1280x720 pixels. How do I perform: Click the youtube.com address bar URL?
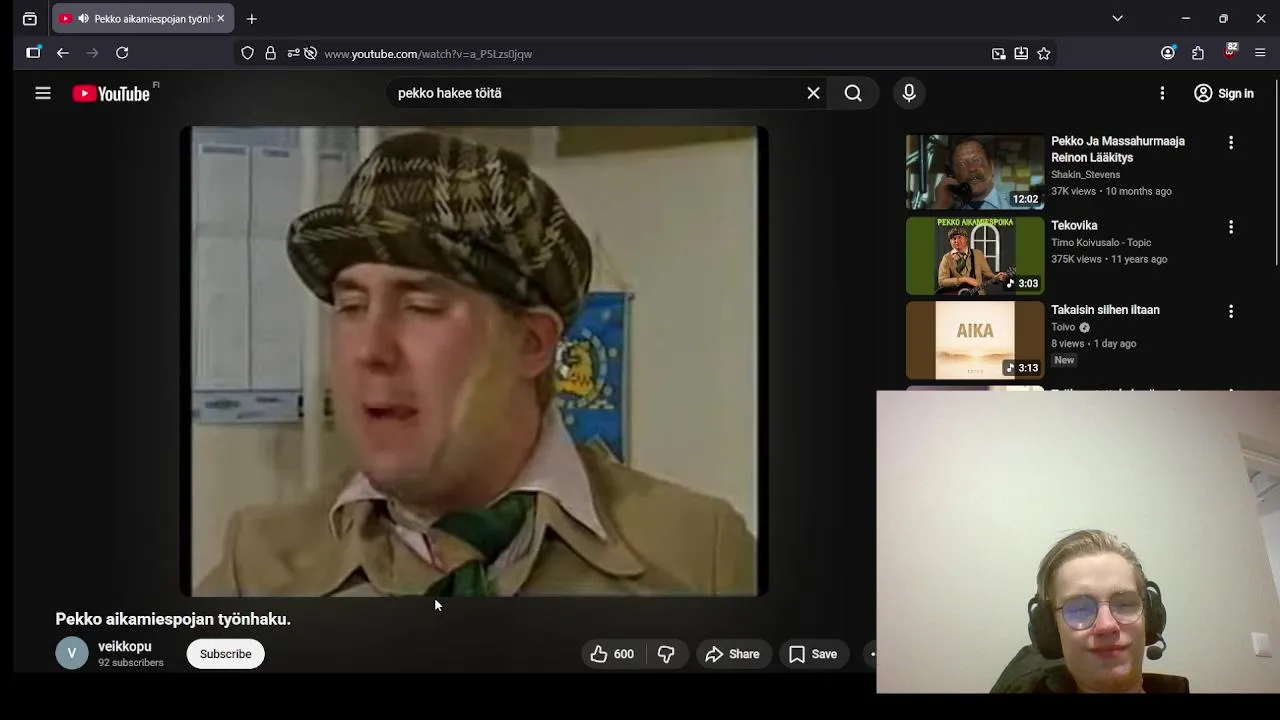428,54
